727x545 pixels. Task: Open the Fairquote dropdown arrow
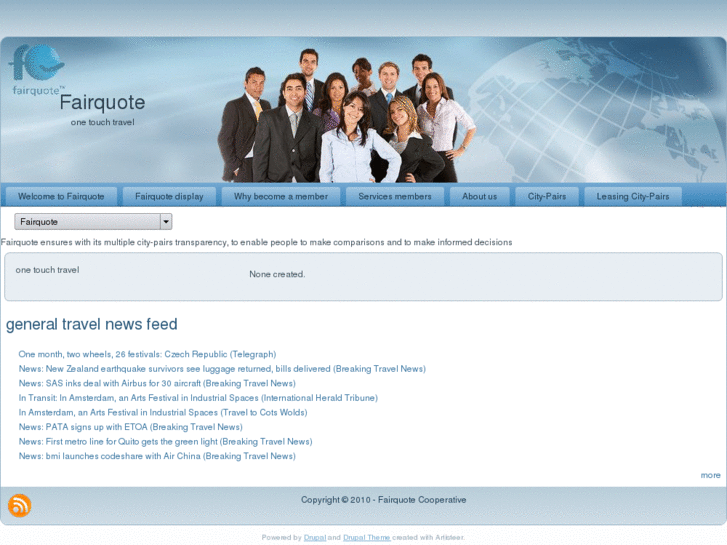pyautogui.click(x=166, y=222)
